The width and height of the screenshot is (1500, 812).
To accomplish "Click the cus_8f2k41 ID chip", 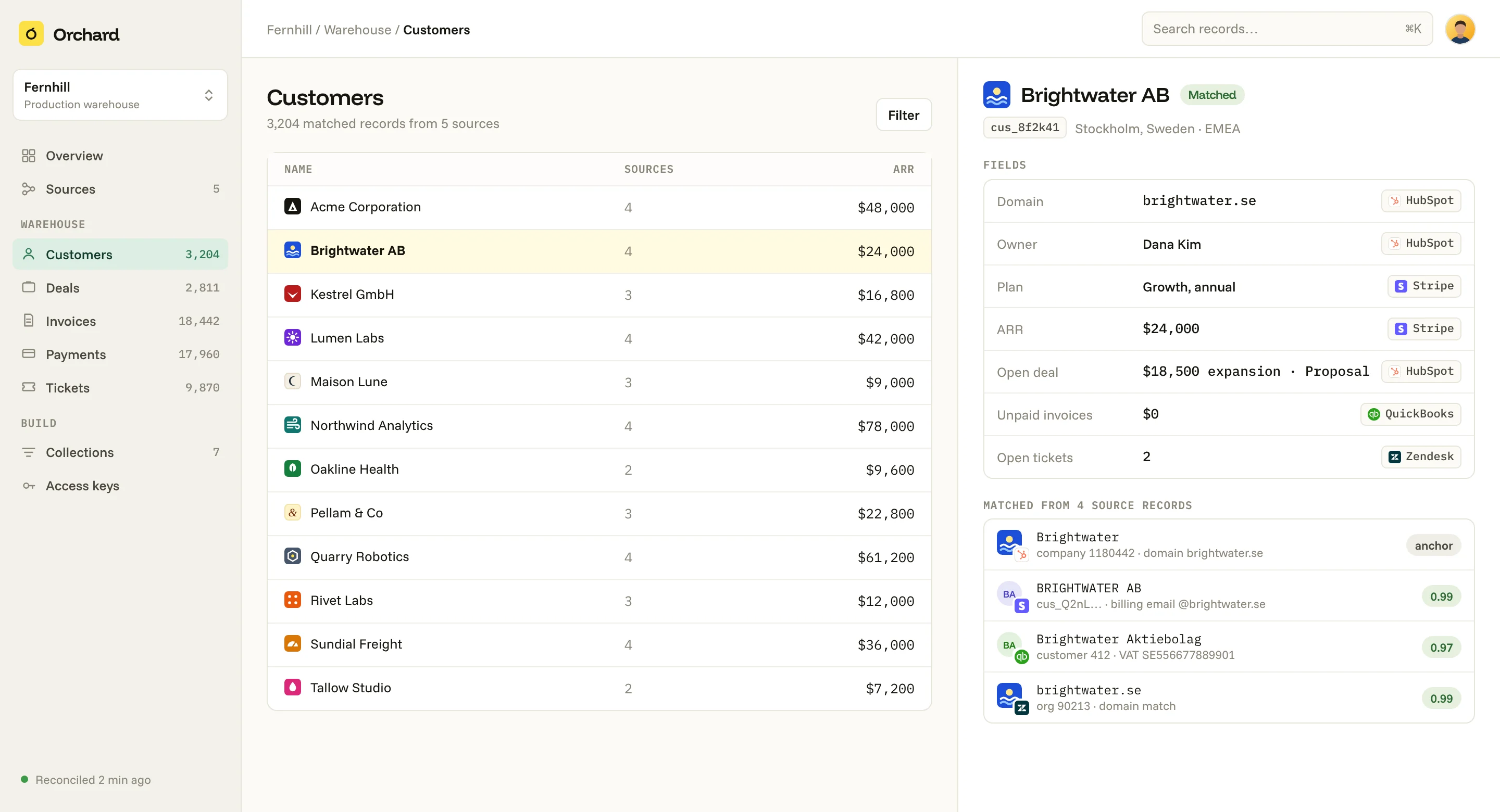I will click(1024, 128).
